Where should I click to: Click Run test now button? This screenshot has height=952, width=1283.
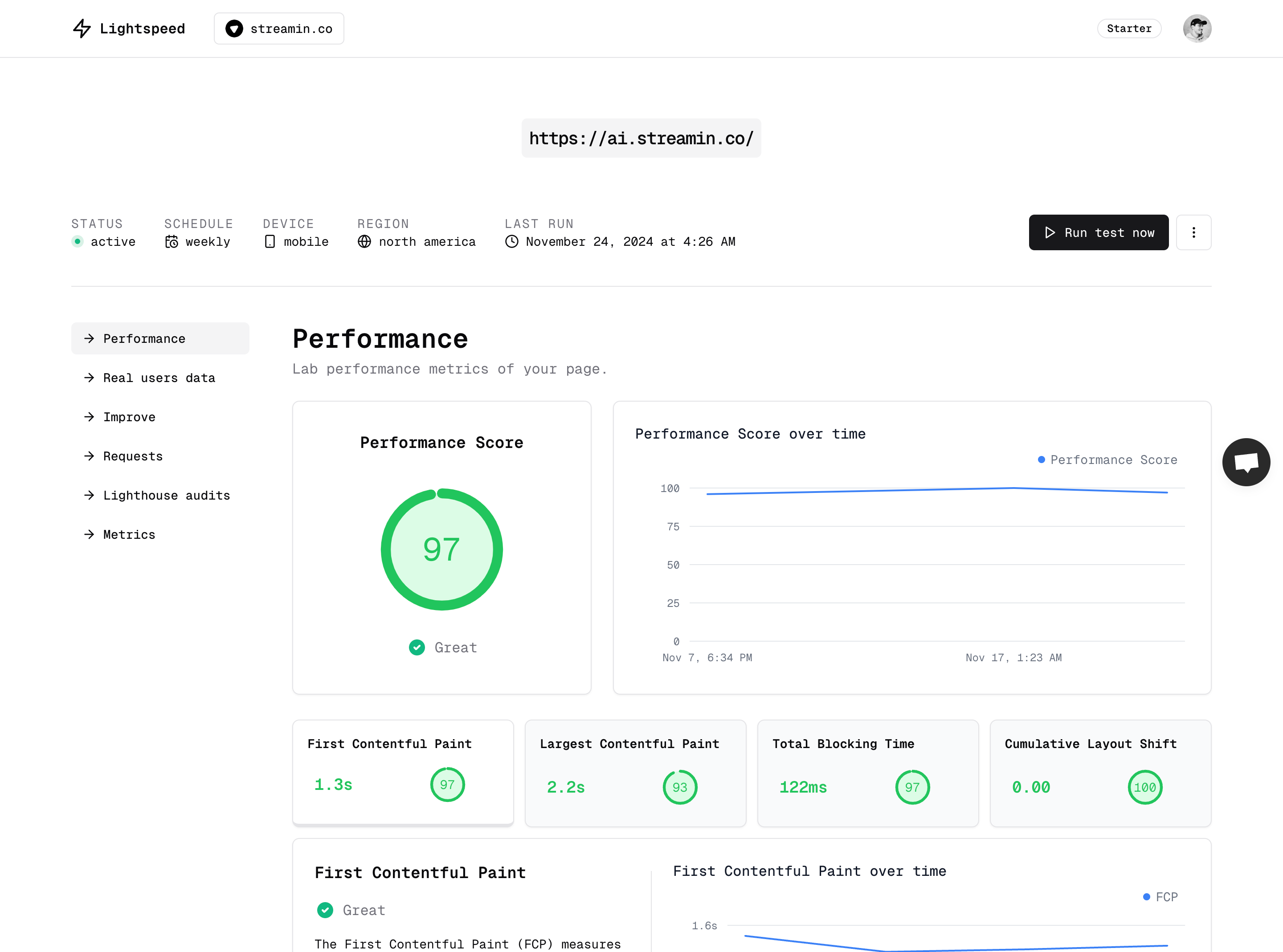click(x=1099, y=232)
